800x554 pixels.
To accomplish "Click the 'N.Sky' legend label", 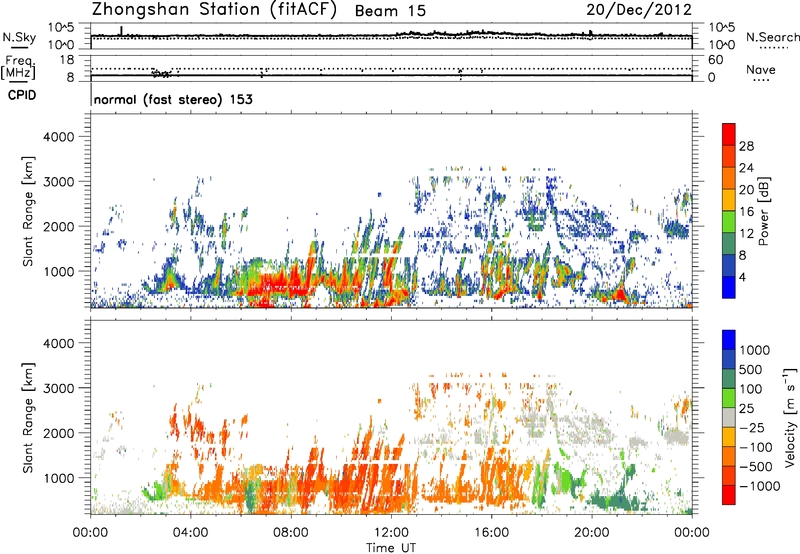I will (x=19, y=37).
